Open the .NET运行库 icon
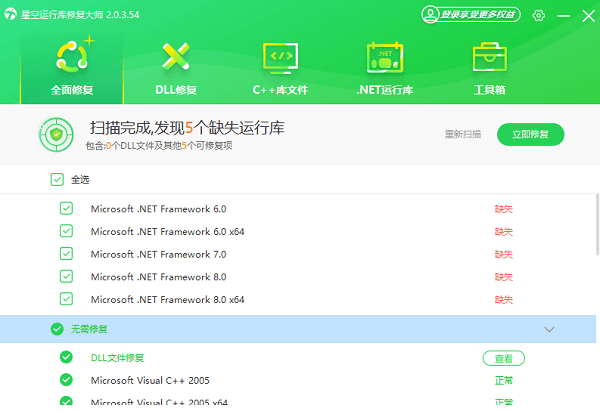The height and width of the screenshot is (411, 600). pyautogui.click(x=384, y=57)
